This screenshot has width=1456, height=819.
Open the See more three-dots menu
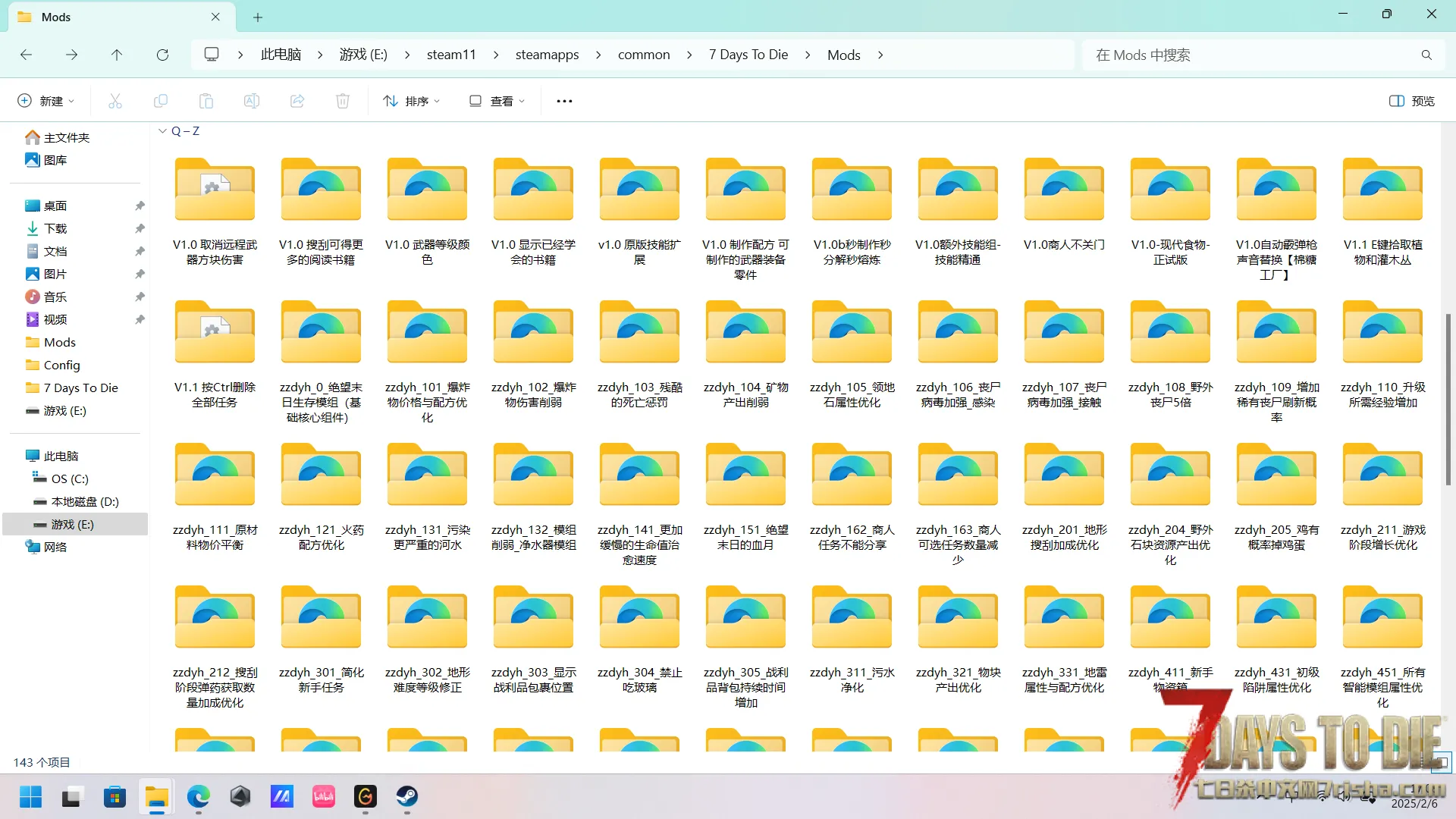[x=564, y=101]
